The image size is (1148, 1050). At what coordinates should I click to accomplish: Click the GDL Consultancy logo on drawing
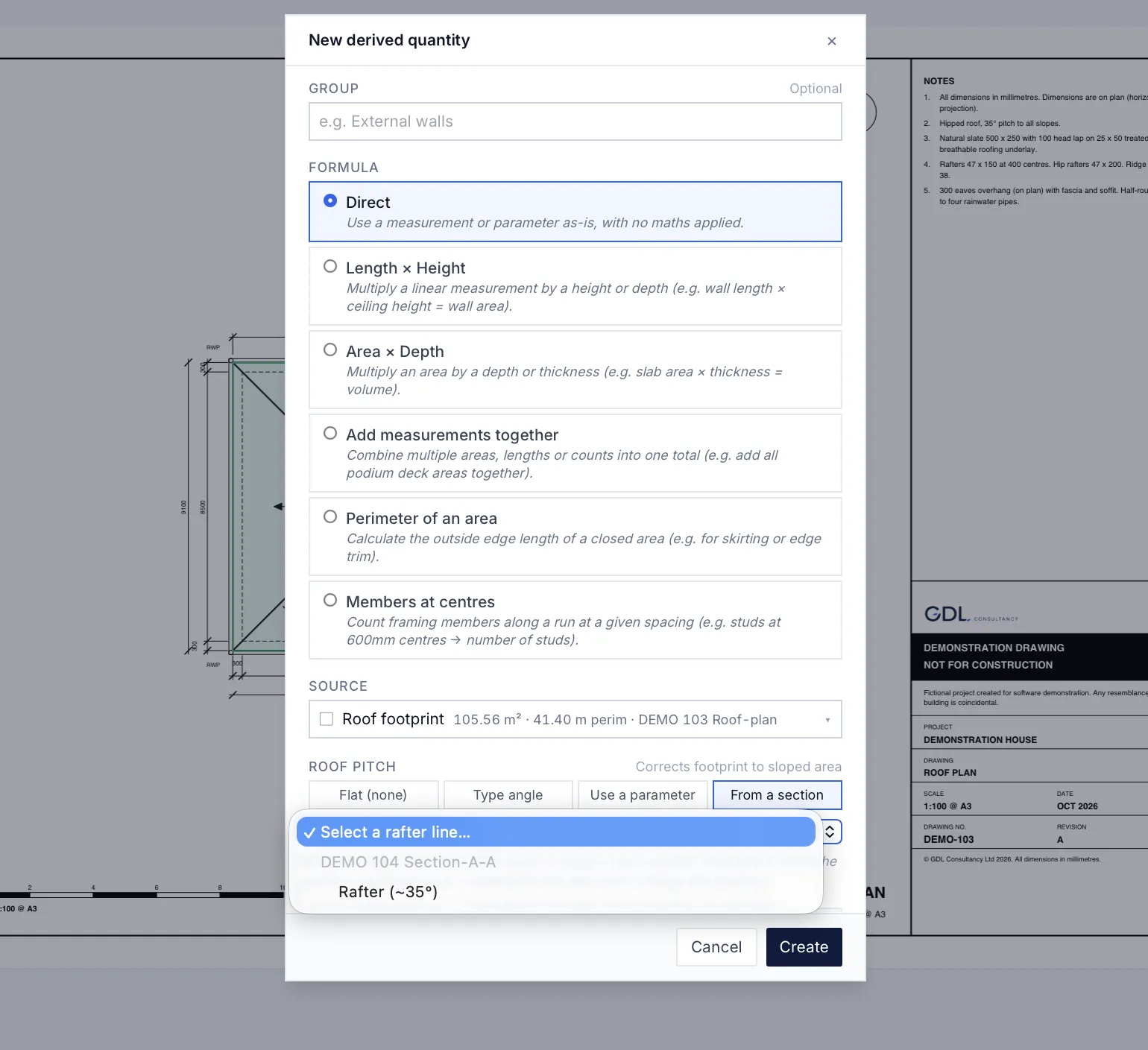(x=971, y=614)
